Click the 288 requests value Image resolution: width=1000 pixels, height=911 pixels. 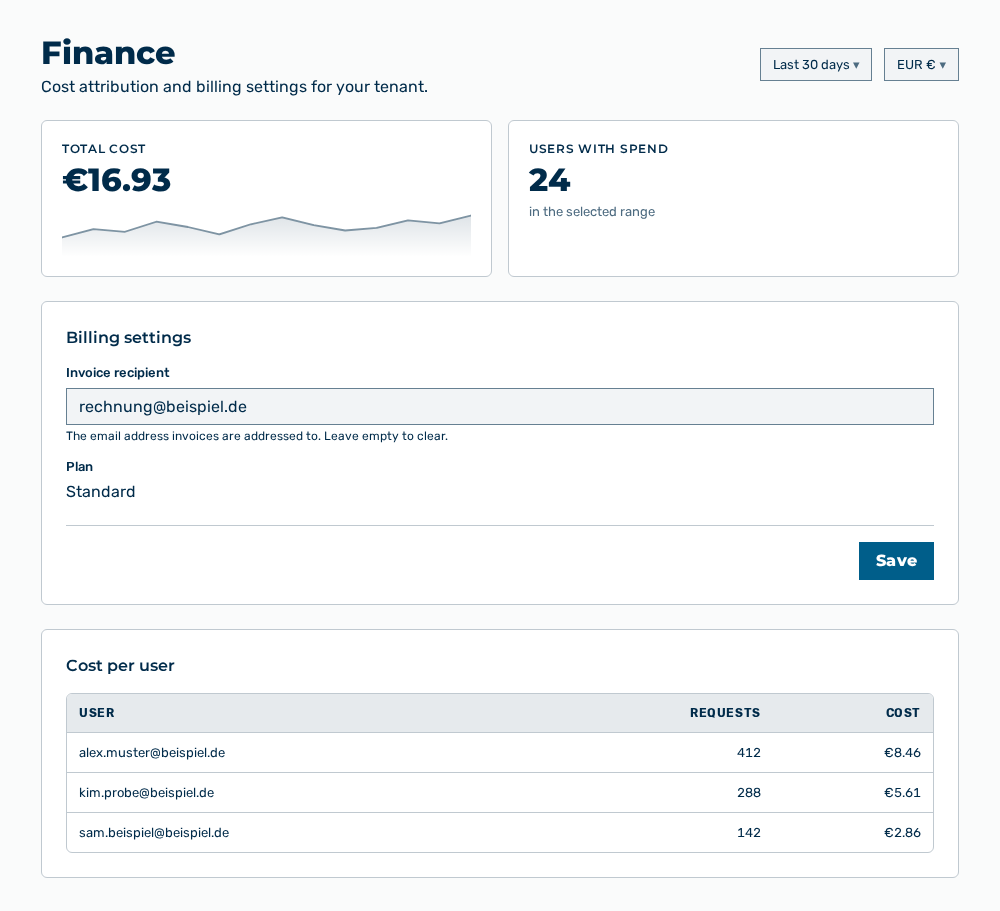(749, 793)
